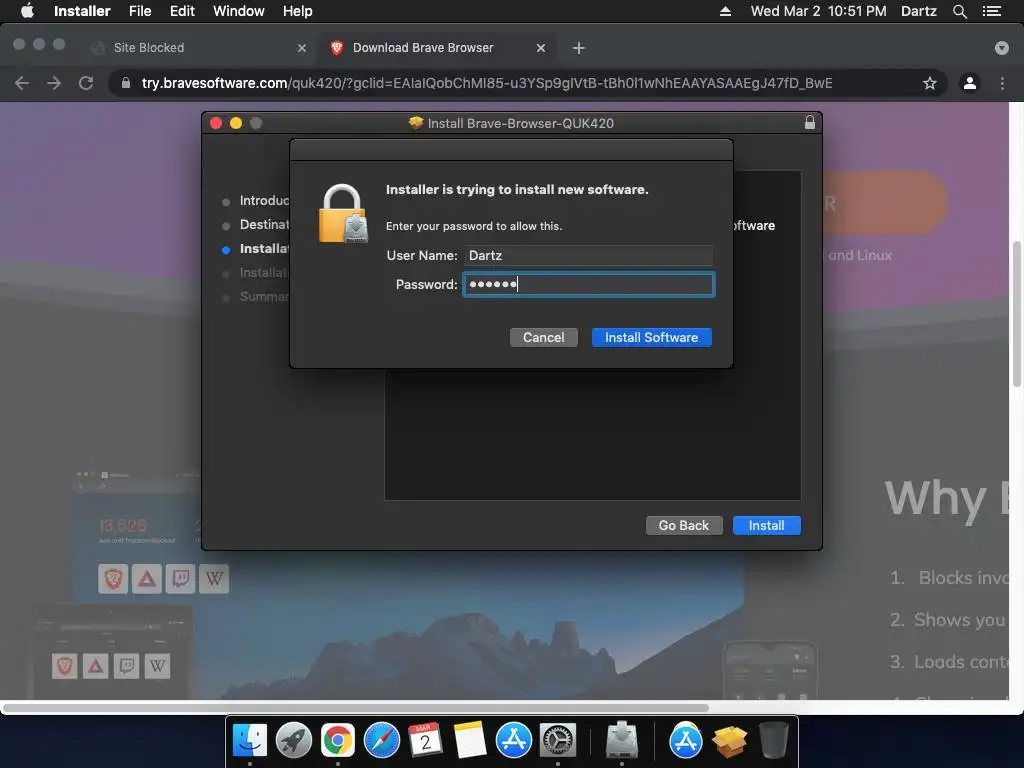
Task: Bookmark this page with the star icon
Action: tap(929, 83)
